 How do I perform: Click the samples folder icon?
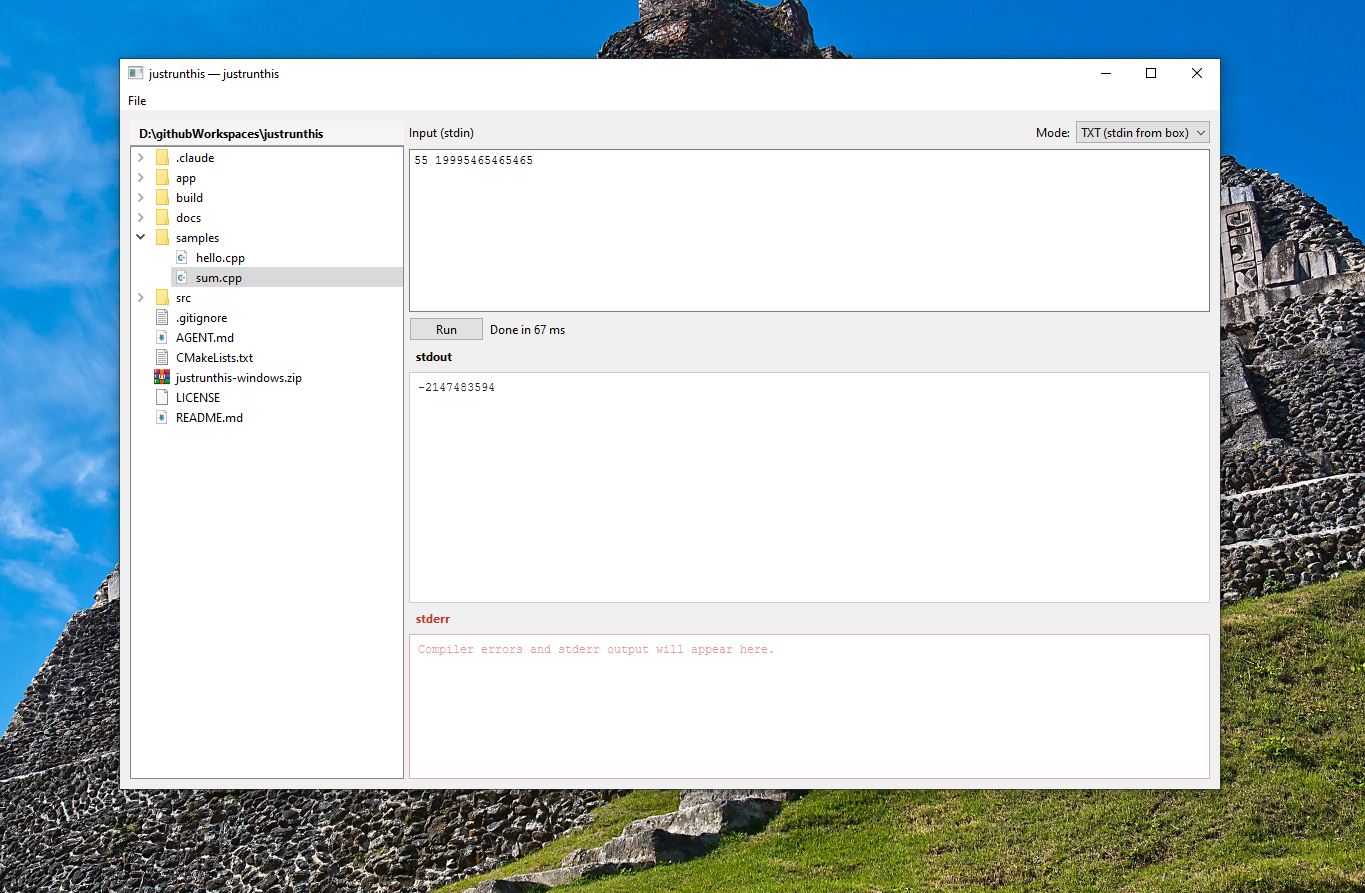click(x=162, y=238)
